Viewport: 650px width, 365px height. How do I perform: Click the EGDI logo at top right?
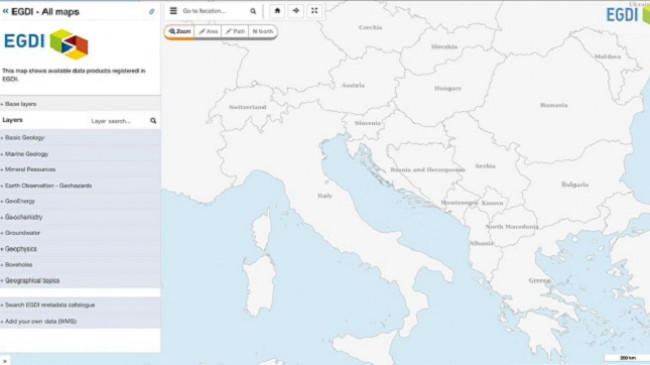click(628, 15)
